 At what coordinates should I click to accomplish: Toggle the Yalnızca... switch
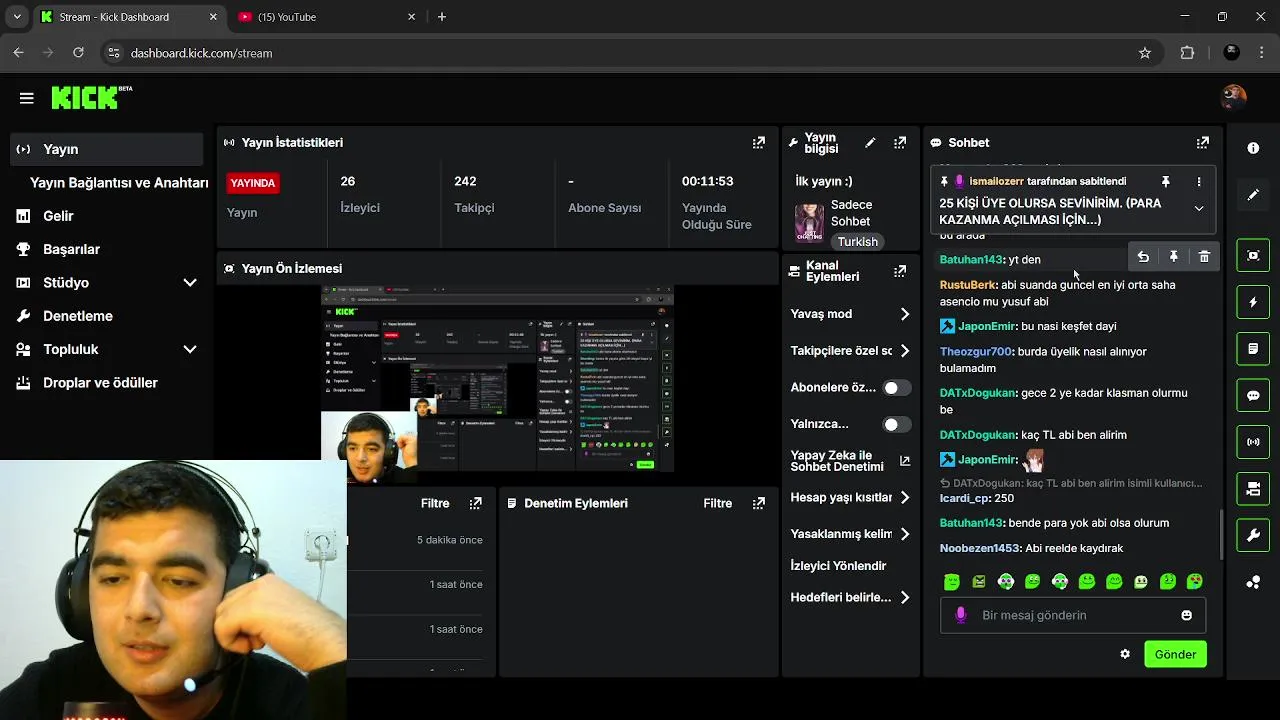click(x=897, y=424)
